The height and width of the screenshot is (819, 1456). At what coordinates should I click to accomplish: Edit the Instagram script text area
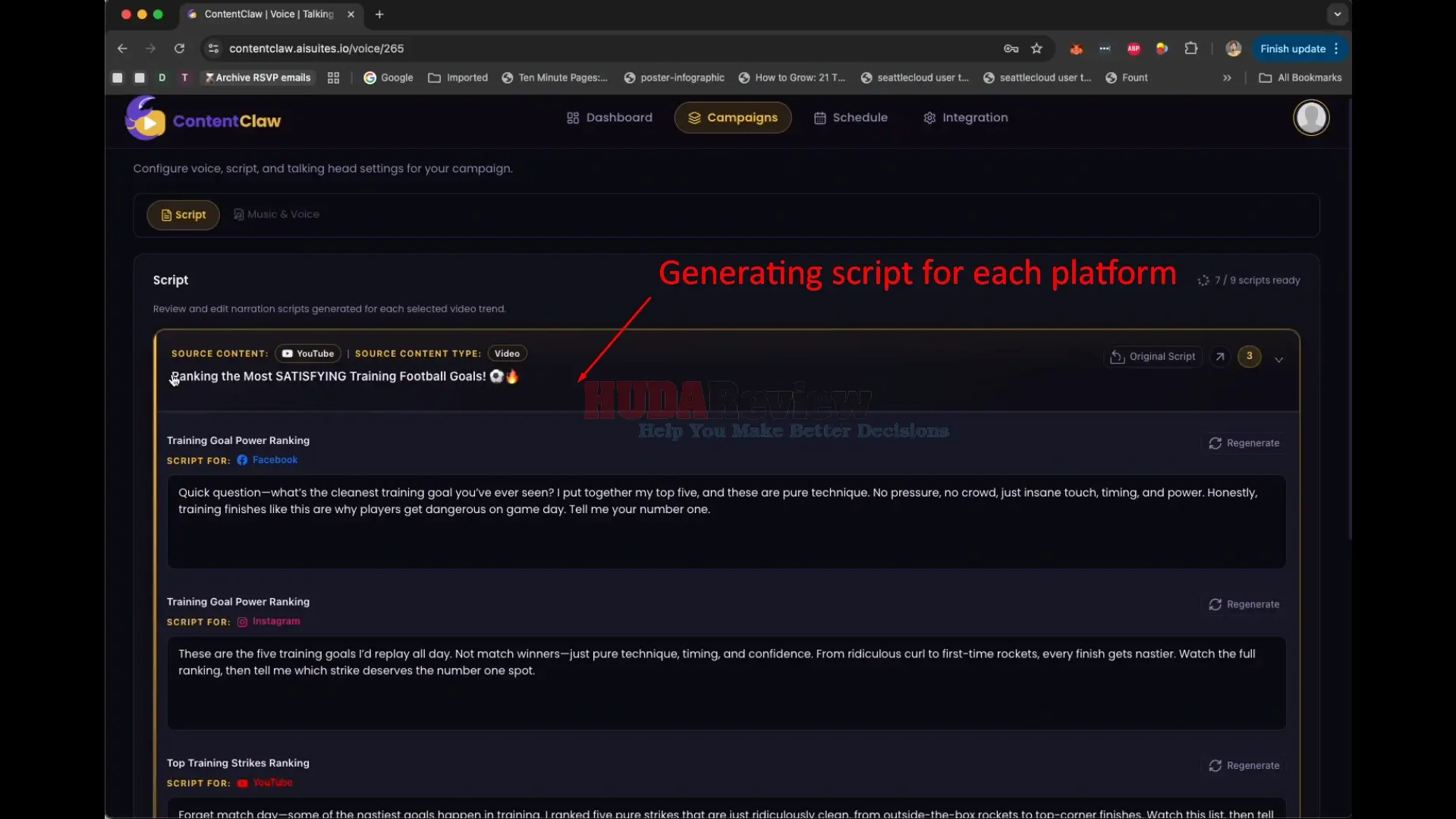pyautogui.click(x=726, y=683)
